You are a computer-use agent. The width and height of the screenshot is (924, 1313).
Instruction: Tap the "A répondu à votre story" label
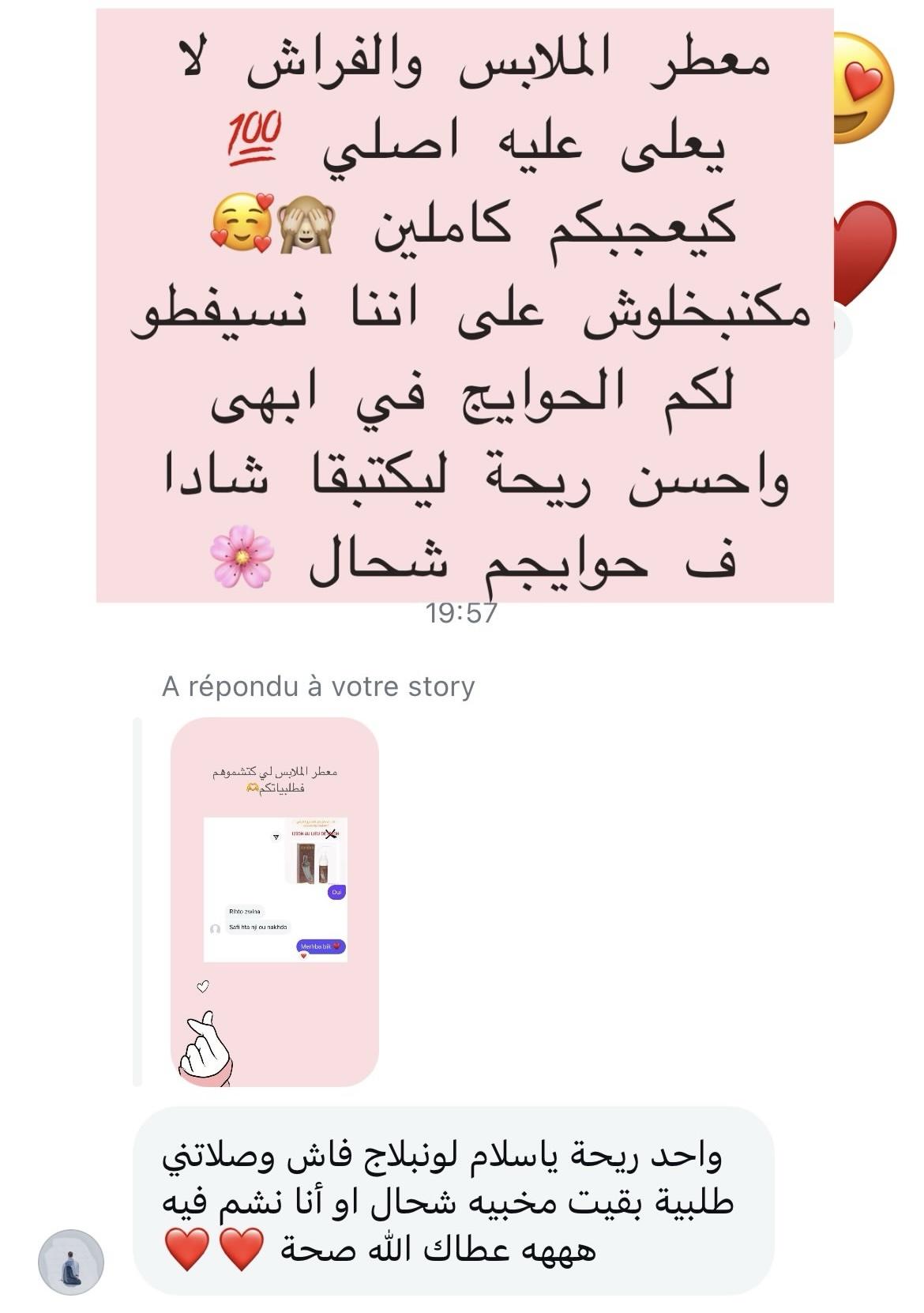pyautogui.click(x=318, y=686)
